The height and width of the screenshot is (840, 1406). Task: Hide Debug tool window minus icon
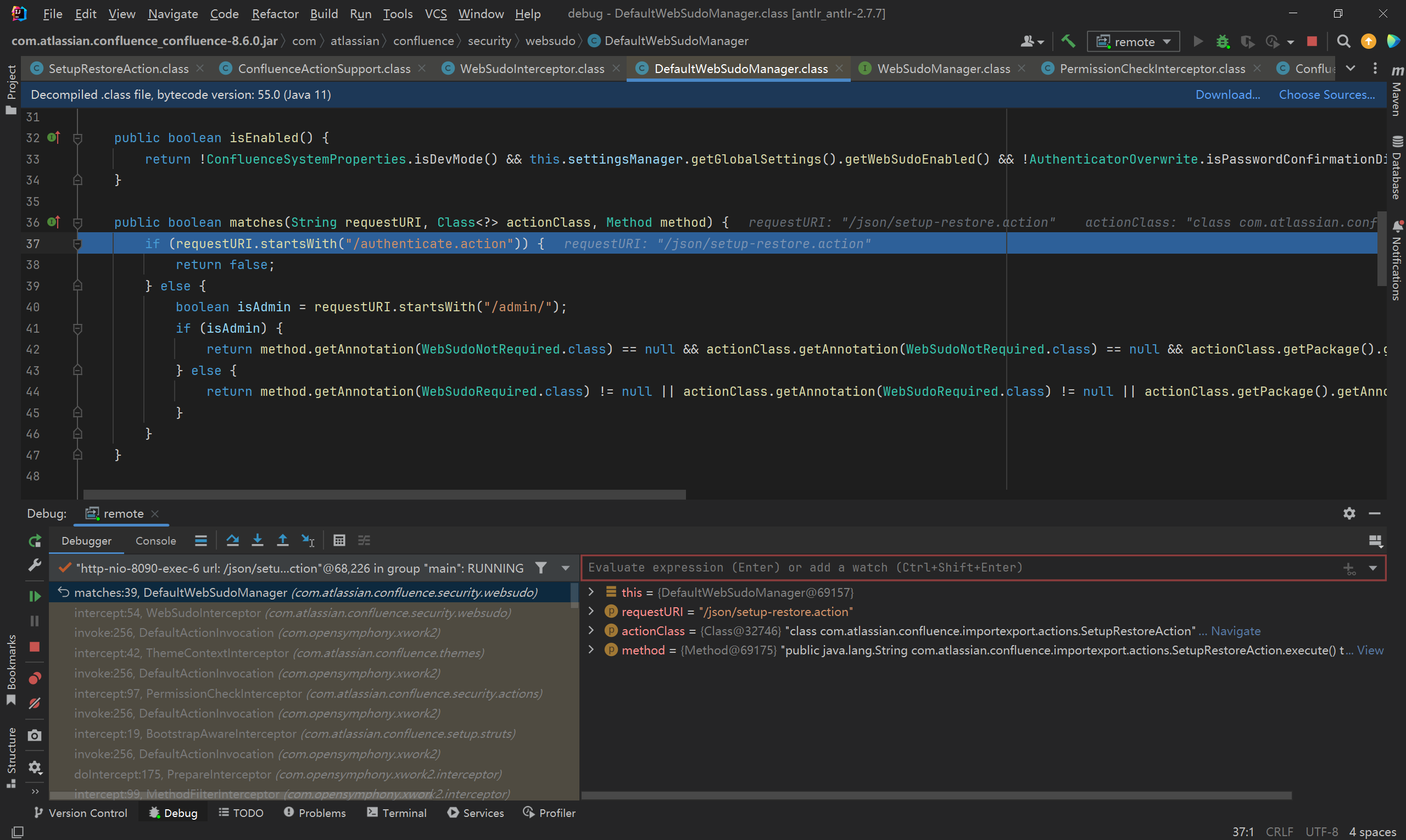tap(1374, 513)
